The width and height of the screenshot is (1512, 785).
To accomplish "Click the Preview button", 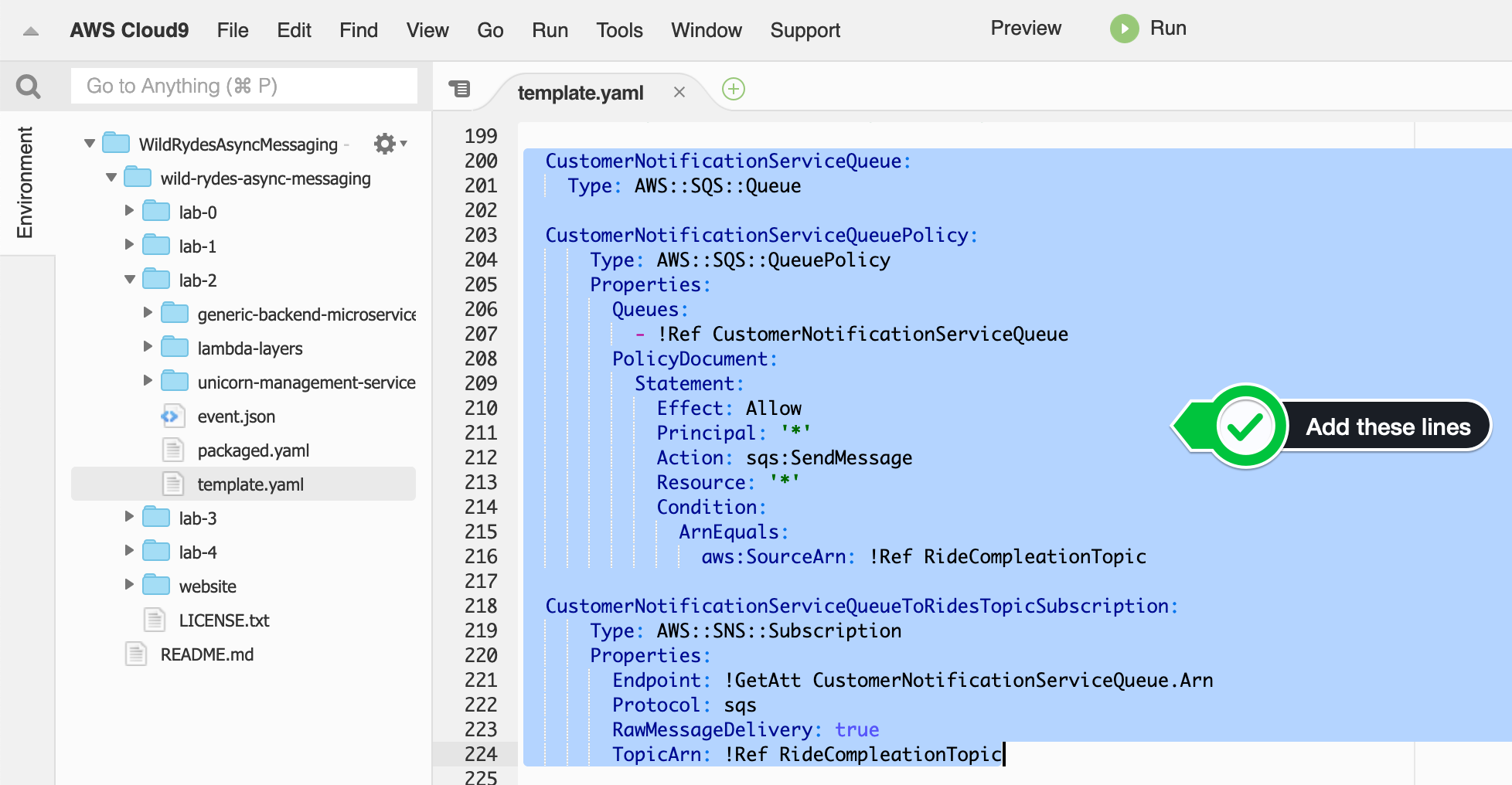I will [1026, 29].
